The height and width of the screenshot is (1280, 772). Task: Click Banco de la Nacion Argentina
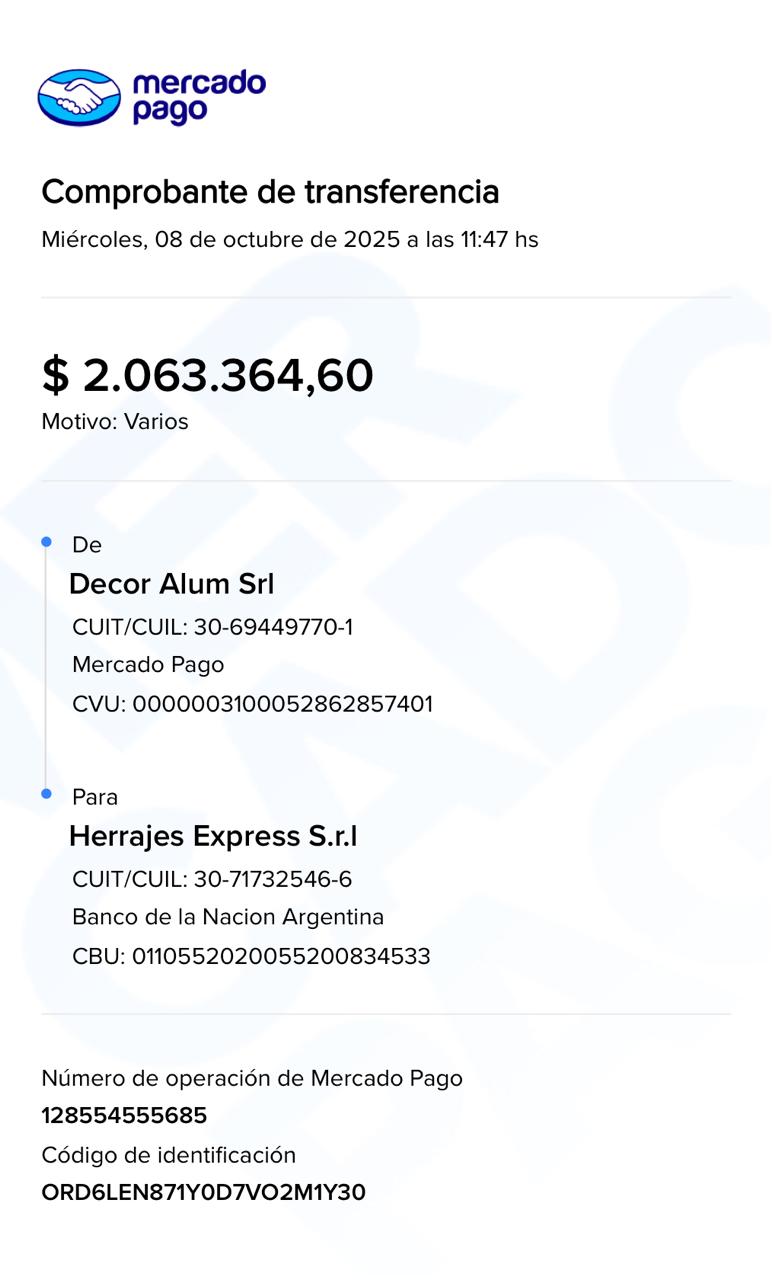(x=228, y=917)
